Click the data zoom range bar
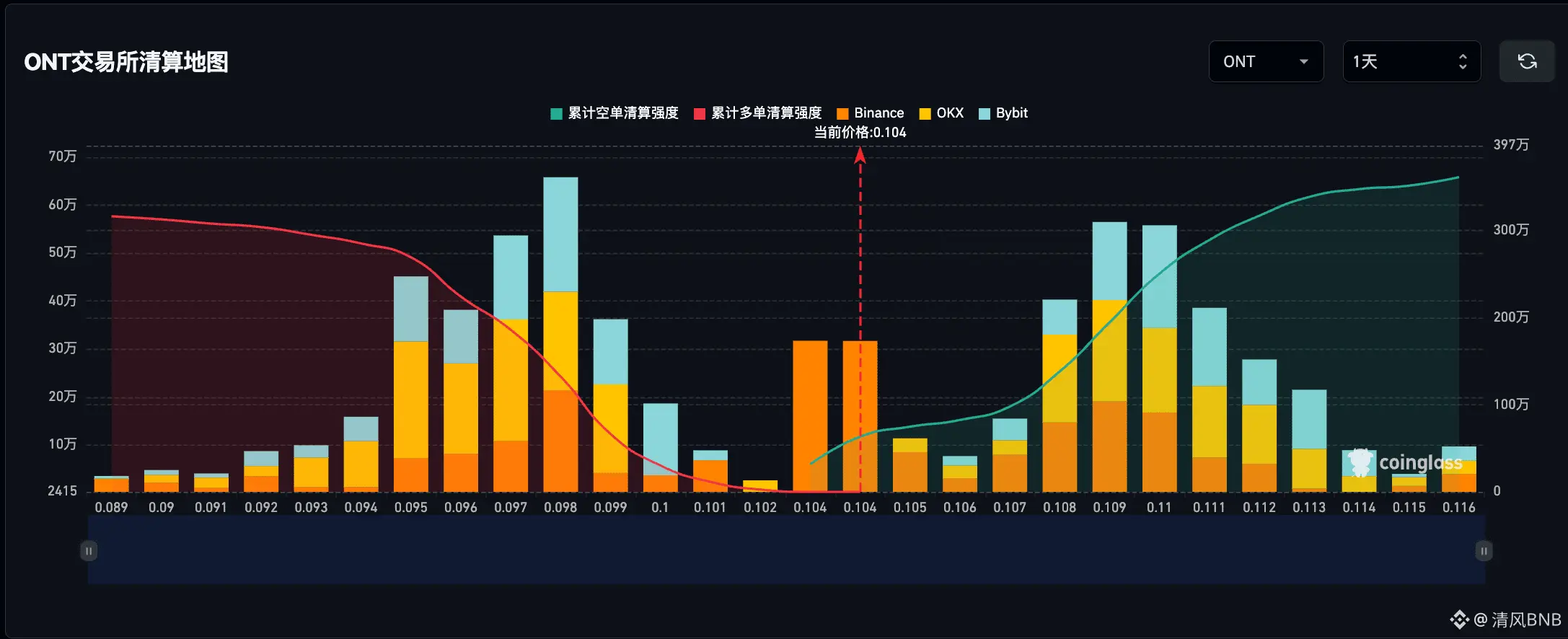The height and width of the screenshot is (639, 1568). click(x=786, y=550)
